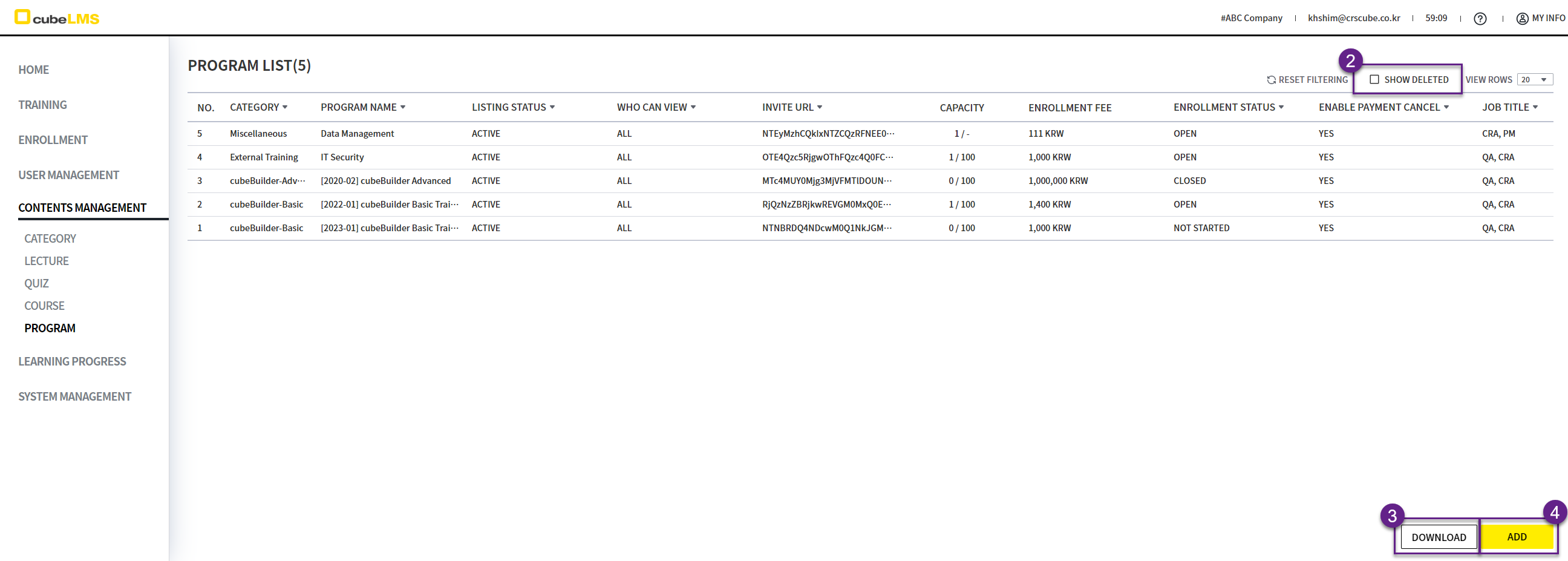Screen dimensions: 1568x561
Task: Go to the Training menu
Action: pos(42,105)
